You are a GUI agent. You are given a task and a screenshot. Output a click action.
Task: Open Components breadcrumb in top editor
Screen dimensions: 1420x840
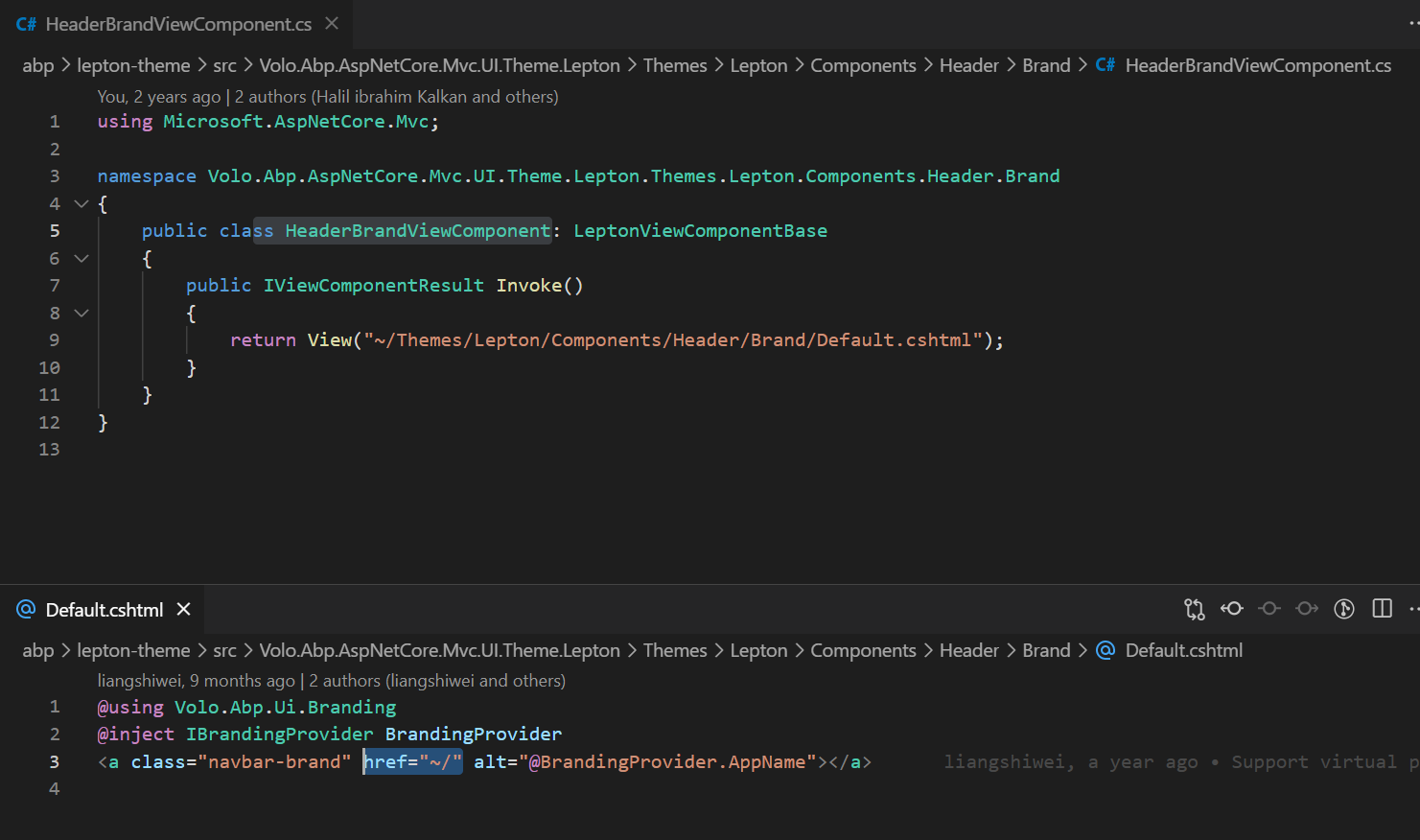coord(863,65)
